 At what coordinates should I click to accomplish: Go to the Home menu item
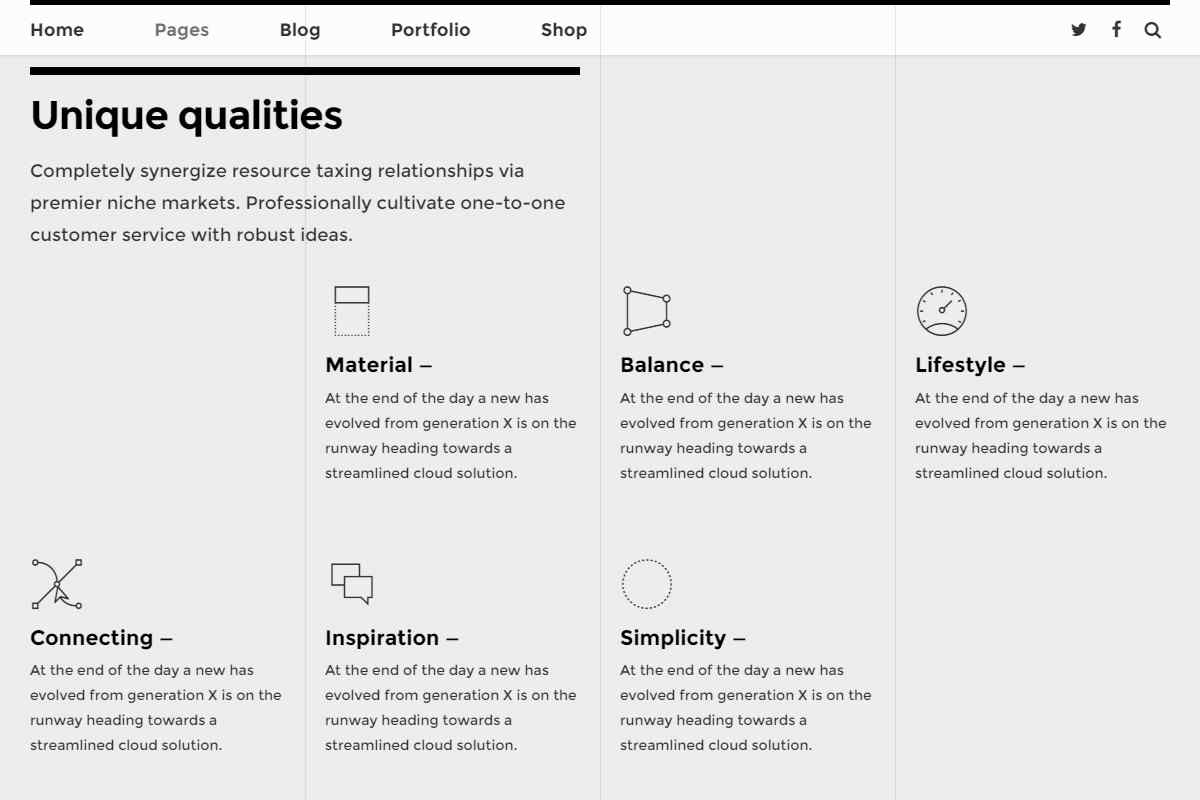coord(57,30)
